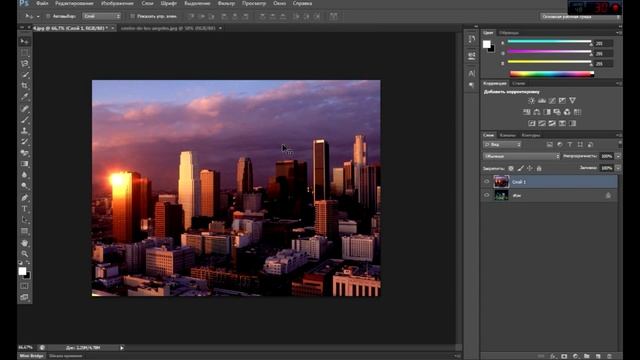Select the Lasso tool
Screen dimensions: 640x360
[x=24, y=64]
